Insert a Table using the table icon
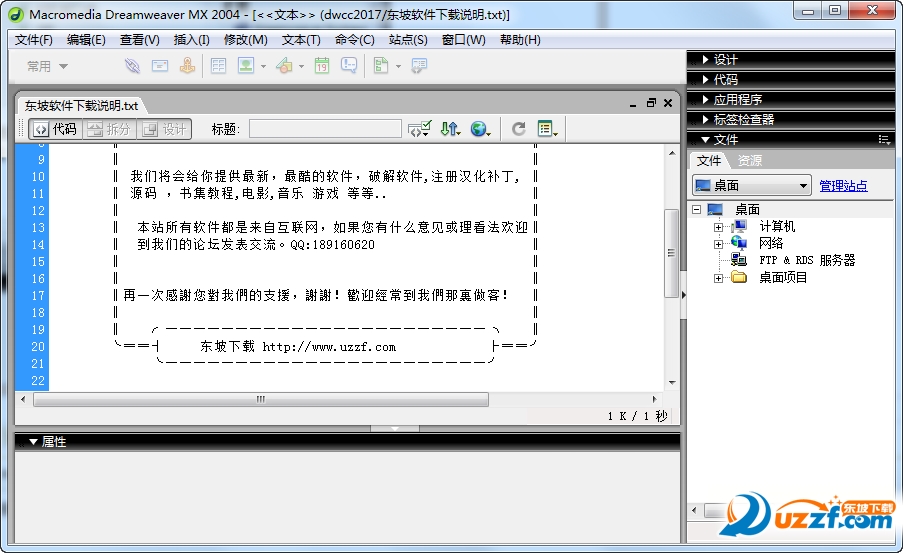This screenshot has height=553, width=903. pos(218,66)
